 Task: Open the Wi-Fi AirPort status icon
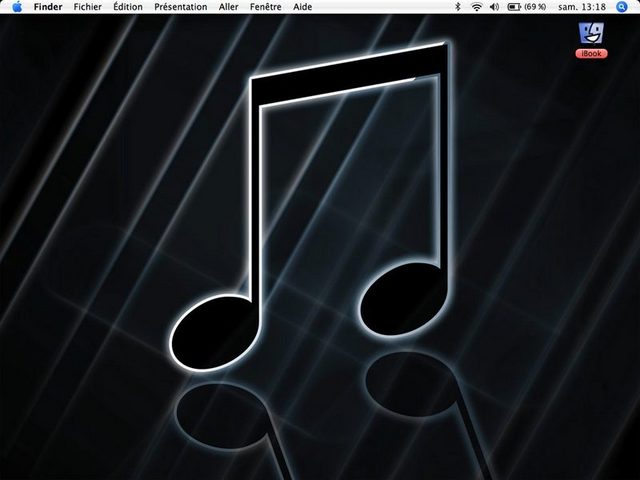(476, 7)
